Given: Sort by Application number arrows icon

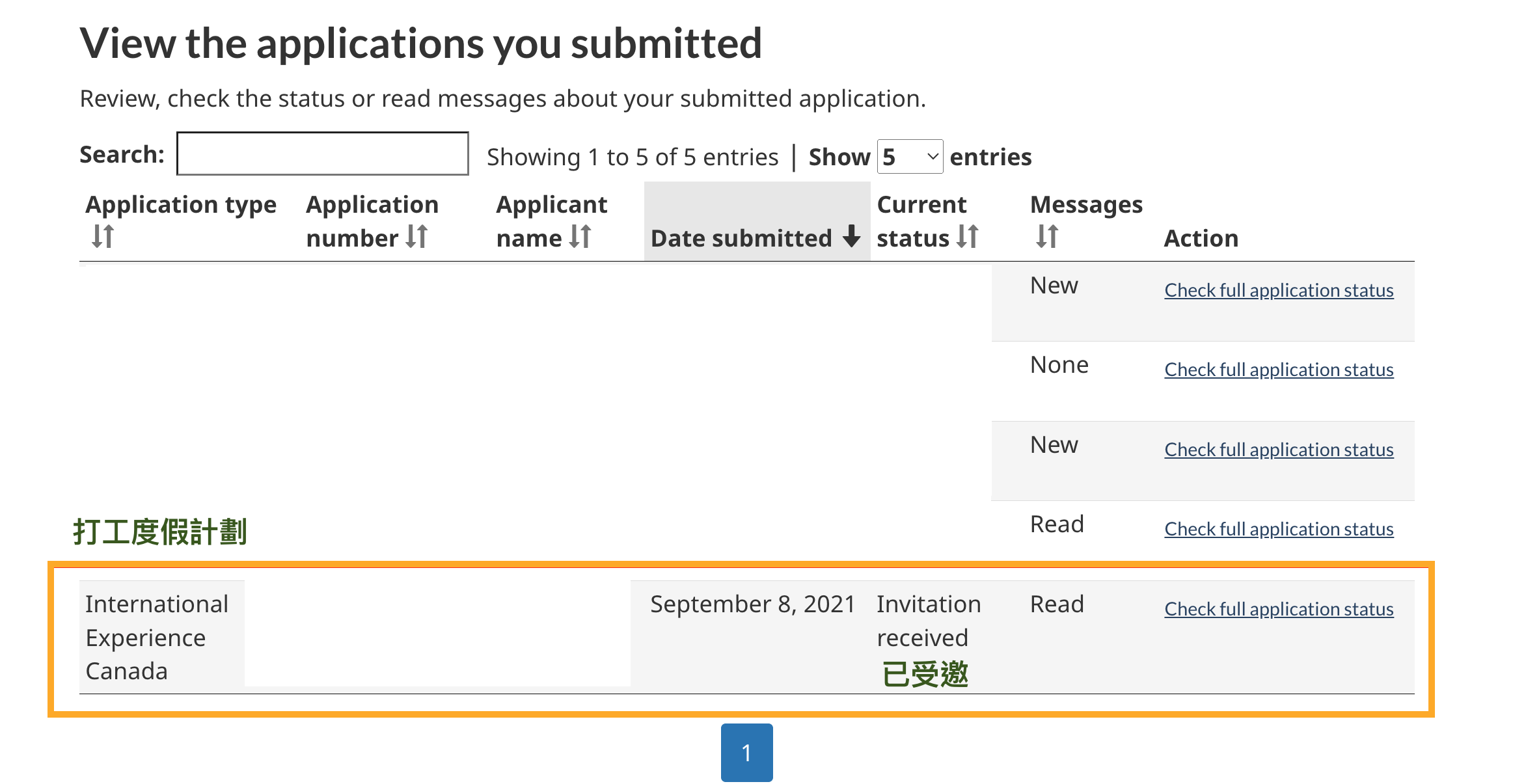Looking at the screenshot, I should point(416,236).
